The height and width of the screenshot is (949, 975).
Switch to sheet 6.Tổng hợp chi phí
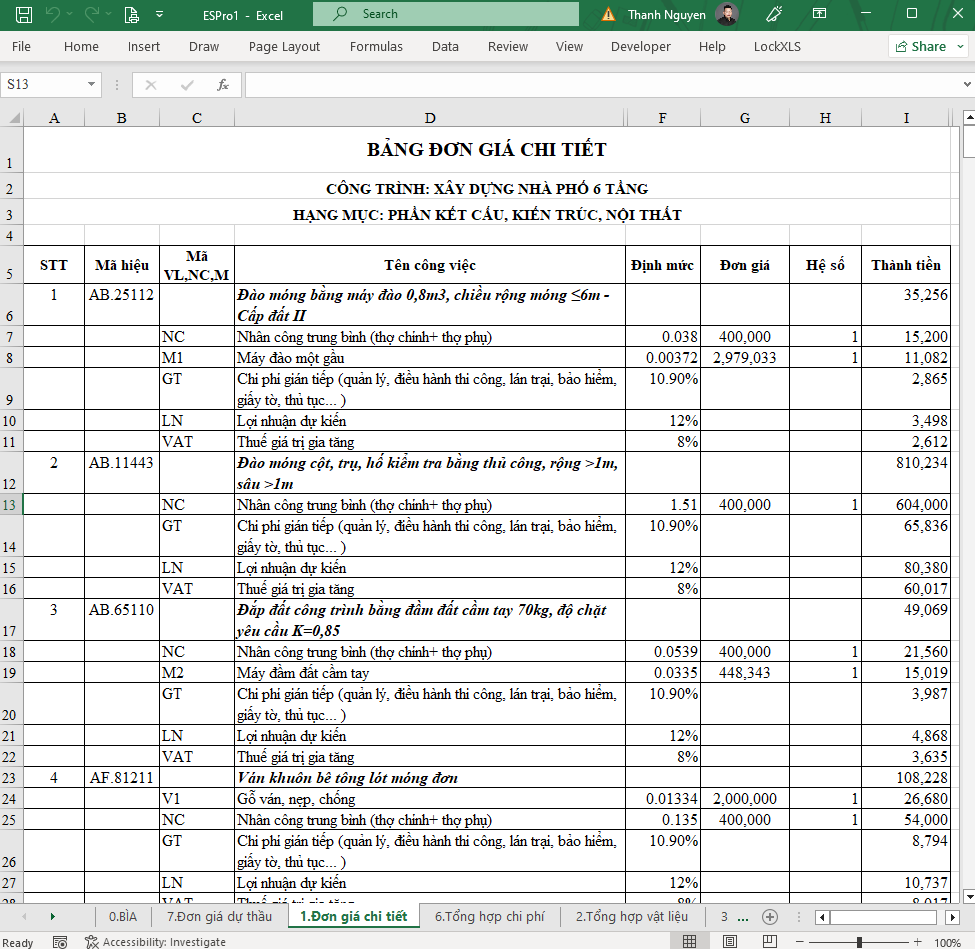489,916
